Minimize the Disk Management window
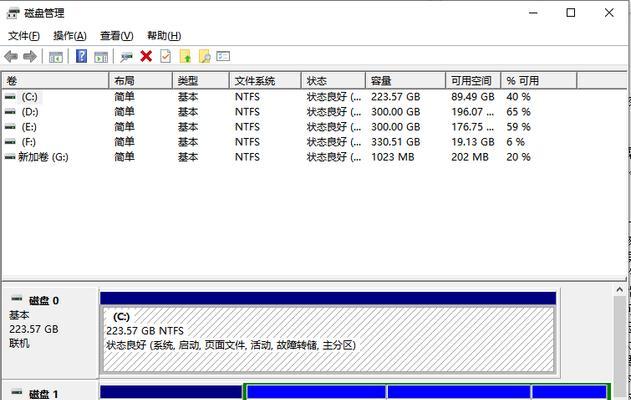The width and height of the screenshot is (631, 400). (533, 13)
